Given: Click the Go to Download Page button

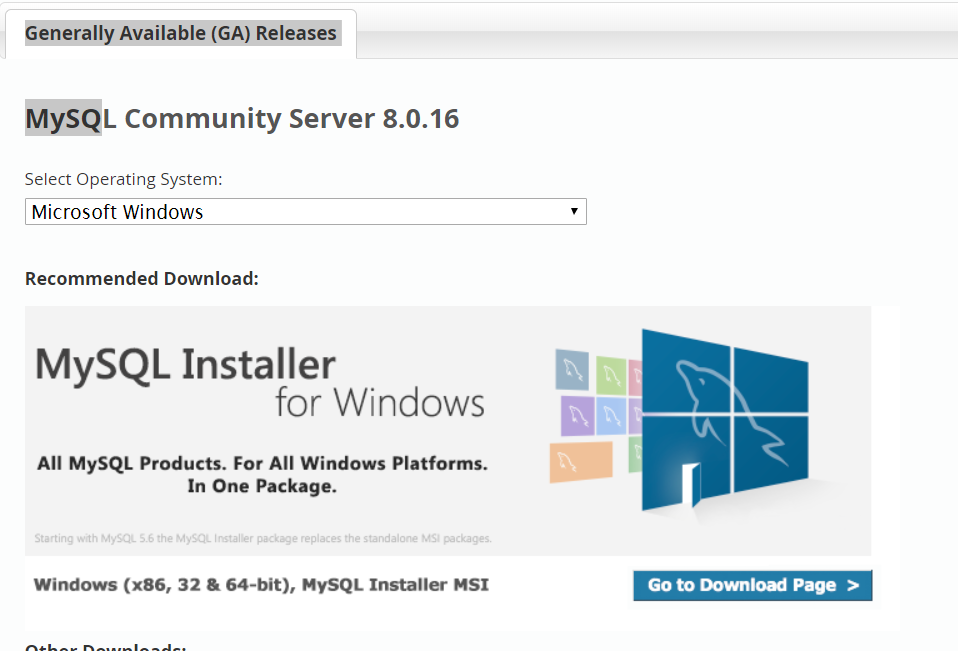Looking at the screenshot, I should coord(752,585).
